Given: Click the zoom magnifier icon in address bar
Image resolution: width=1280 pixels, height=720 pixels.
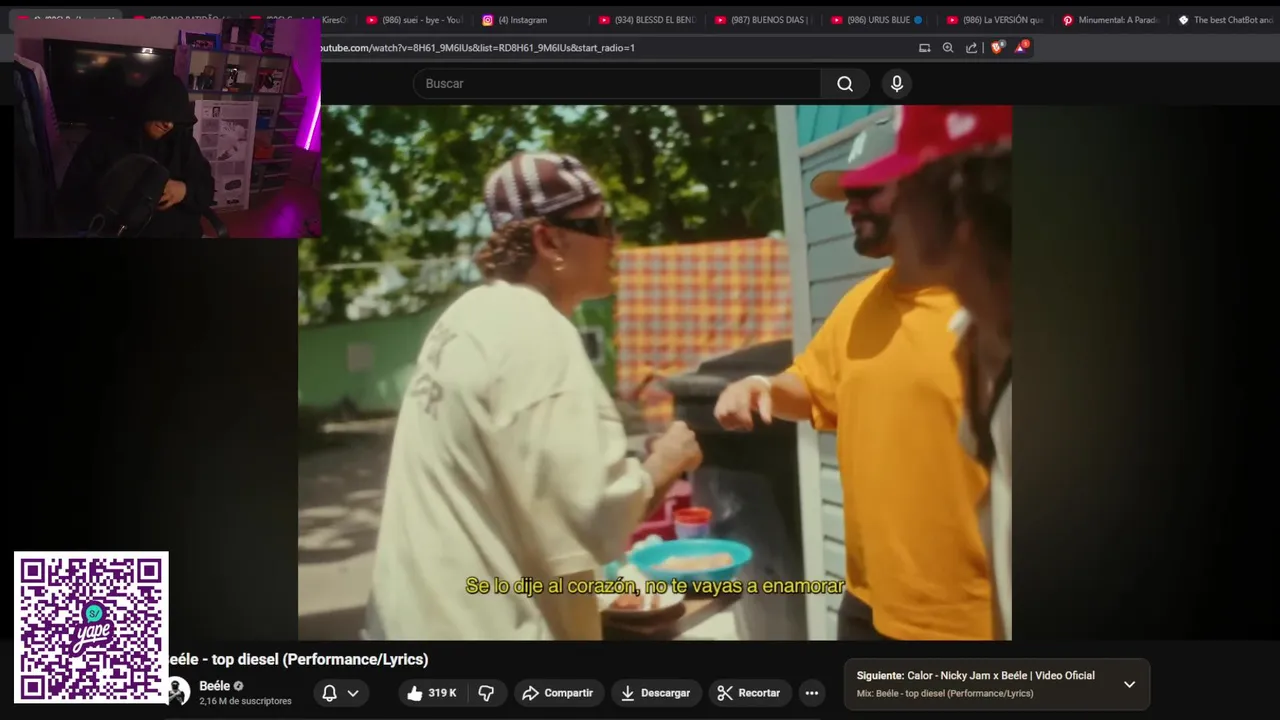Looking at the screenshot, I should tap(948, 48).
